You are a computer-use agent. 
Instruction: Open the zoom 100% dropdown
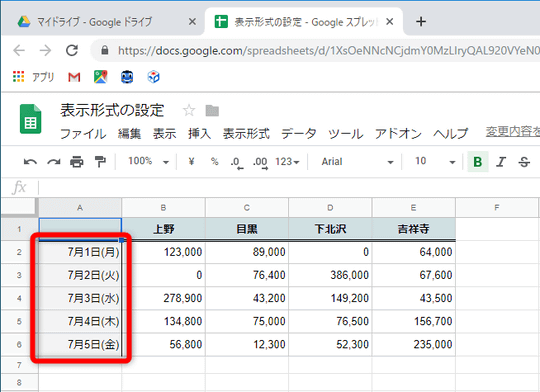(x=149, y=161)
